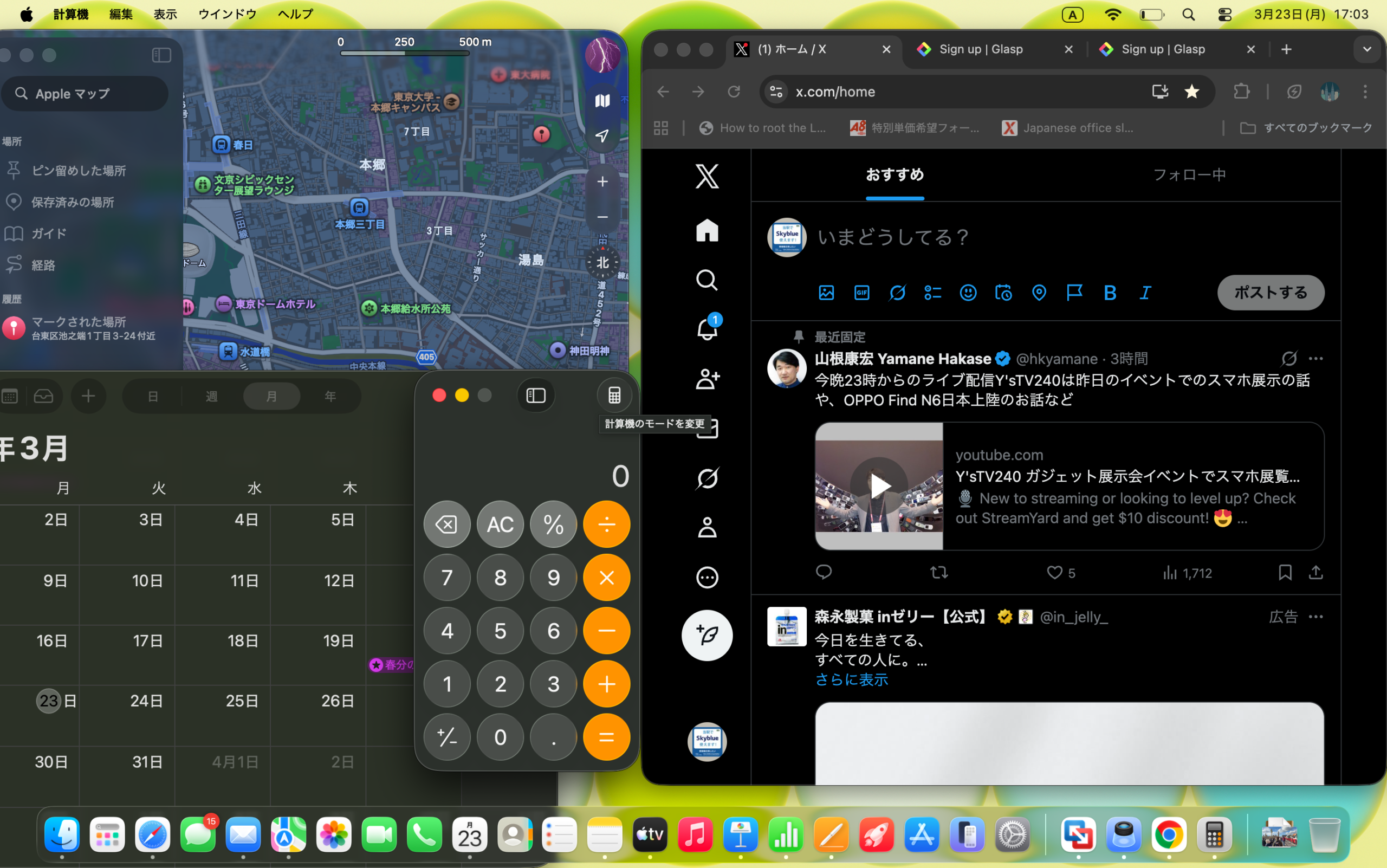This screenshot has width=1387, height=868.
Task: Click the schedule post icon
Action: [1003, 293]
